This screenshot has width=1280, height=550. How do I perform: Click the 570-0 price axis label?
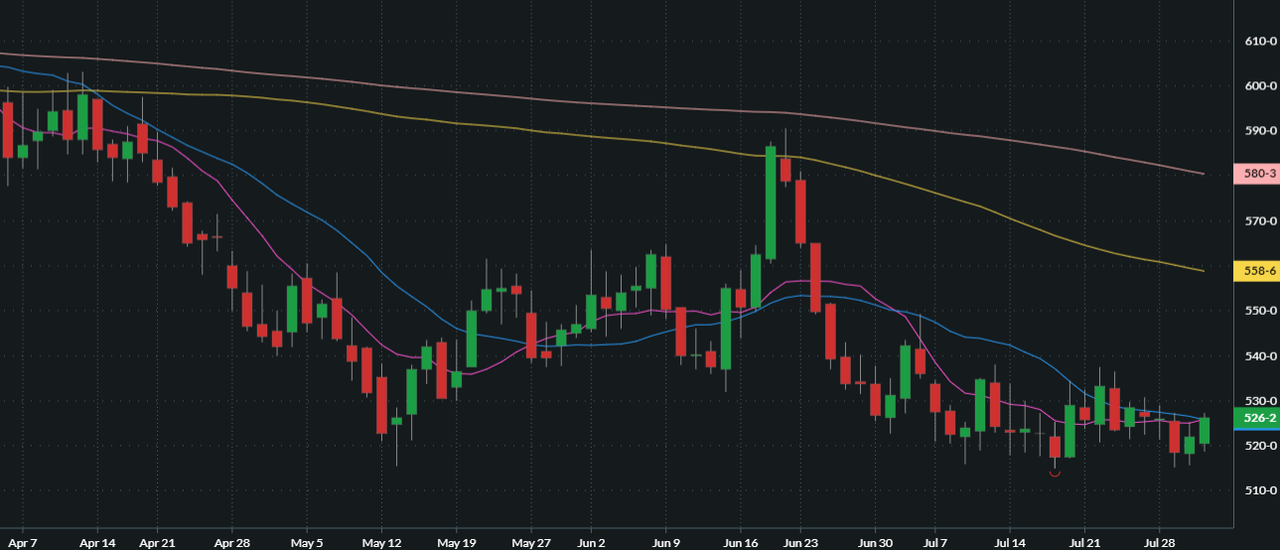click(x=1261, y=221)
